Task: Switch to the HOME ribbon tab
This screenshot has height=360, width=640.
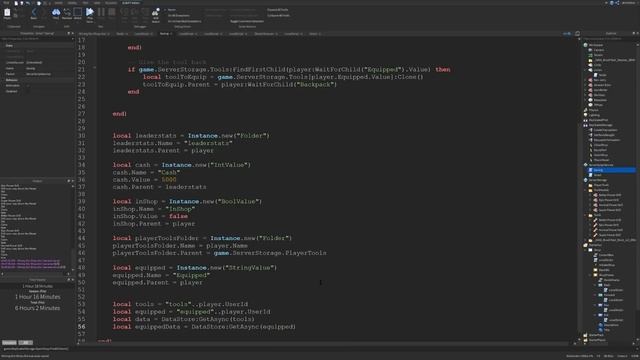Action: tap(58, 3)
